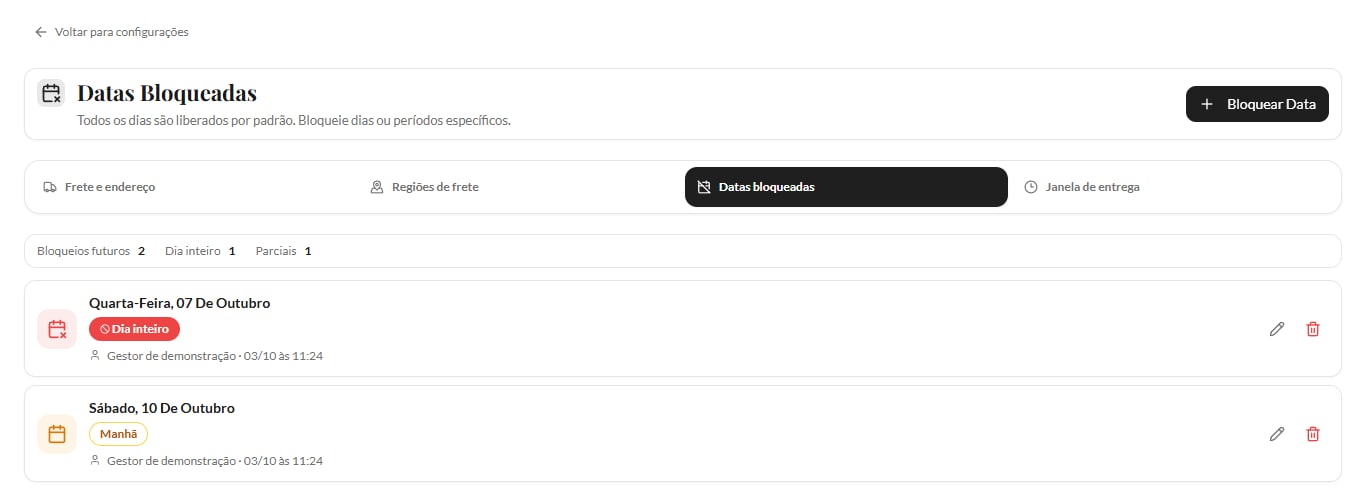Click the calendar-off icon in Datas bloqueadas tab
The image size is (1366, 497).
coord(704,187)
